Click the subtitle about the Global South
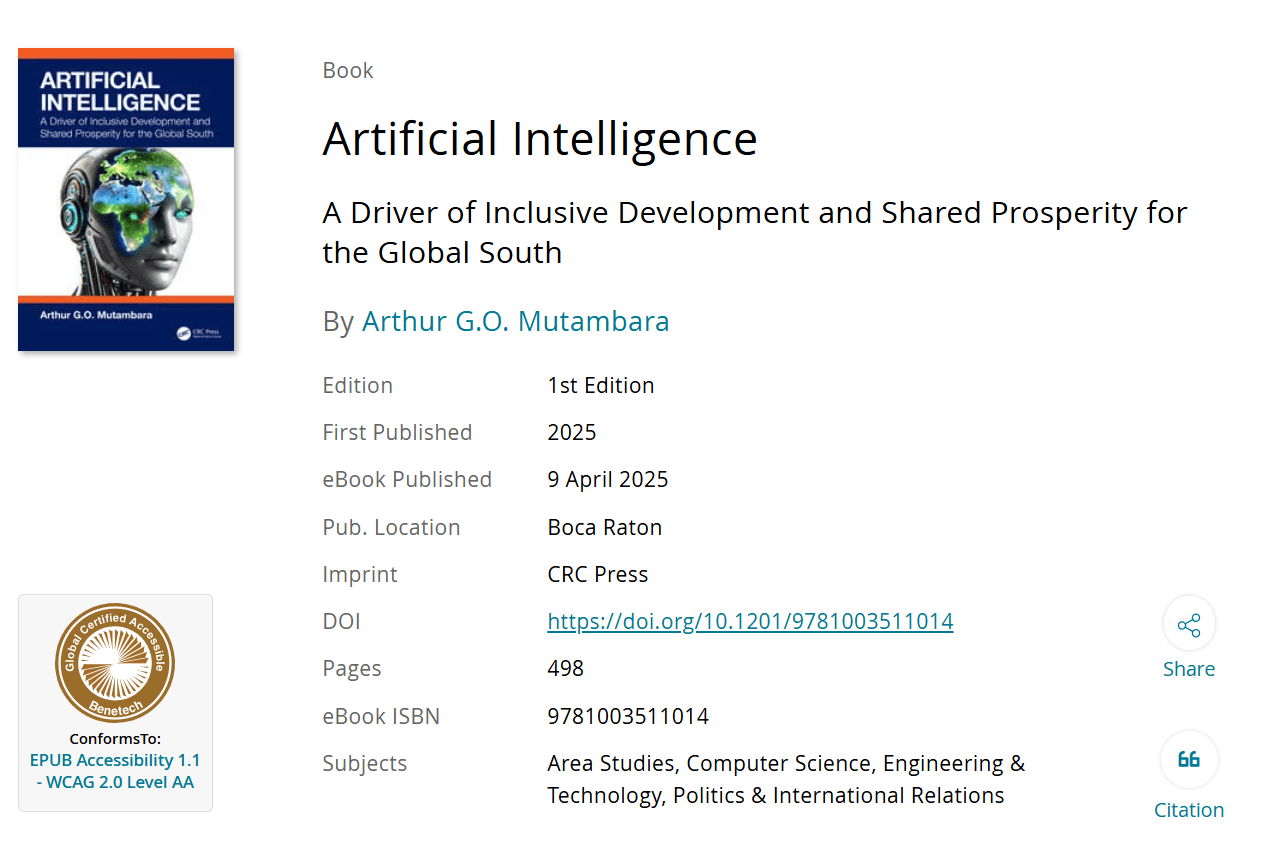 (x=755, y=232)
